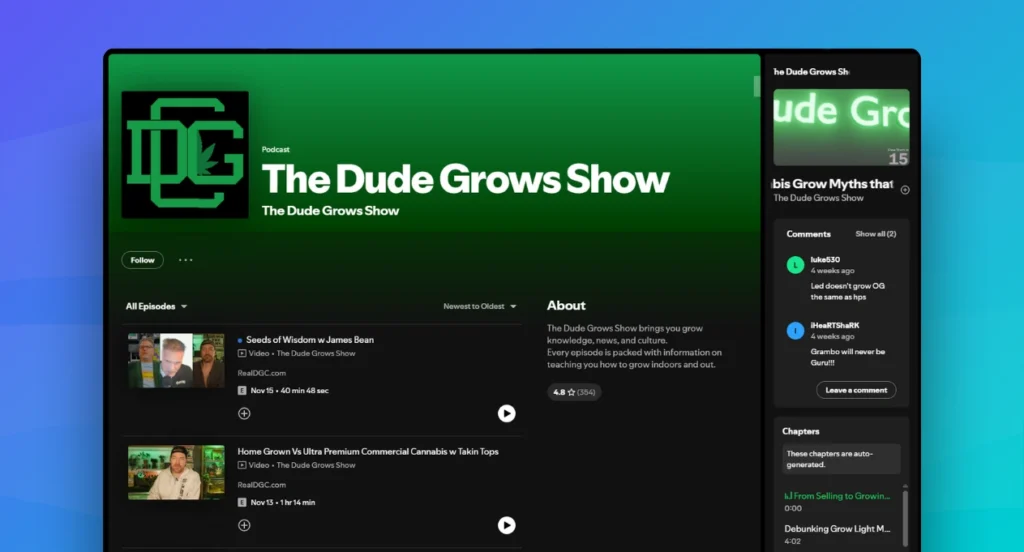Viewport: 1024px width, 552px height.
Task: Open Home Grown Vs Ultra Premium Commercial Cannabis title
Action: coord(368,451)
